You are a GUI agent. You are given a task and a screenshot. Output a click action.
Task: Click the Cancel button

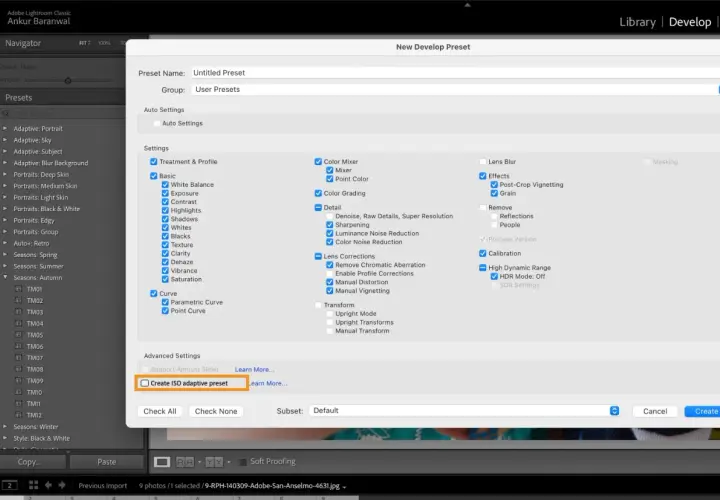coord(655,411)
